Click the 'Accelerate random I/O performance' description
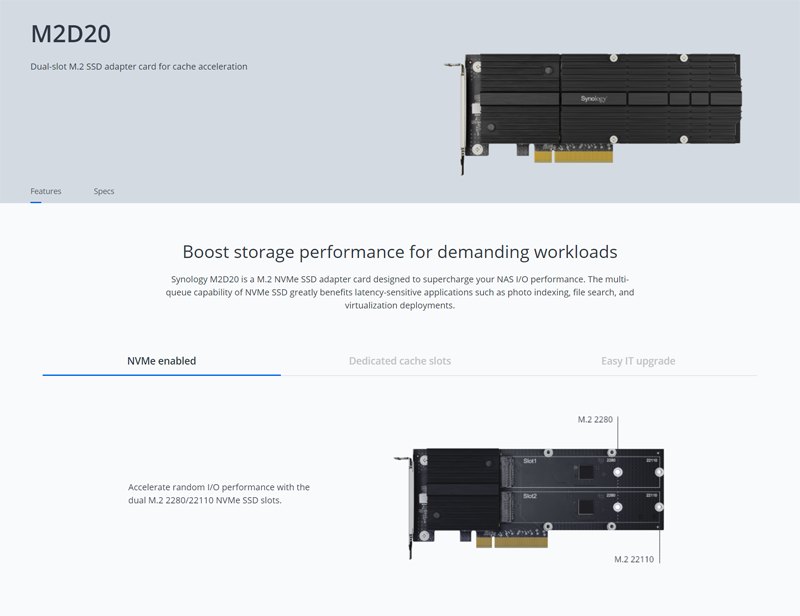Viewport: 800px width, 616px height. pos(219,494)
